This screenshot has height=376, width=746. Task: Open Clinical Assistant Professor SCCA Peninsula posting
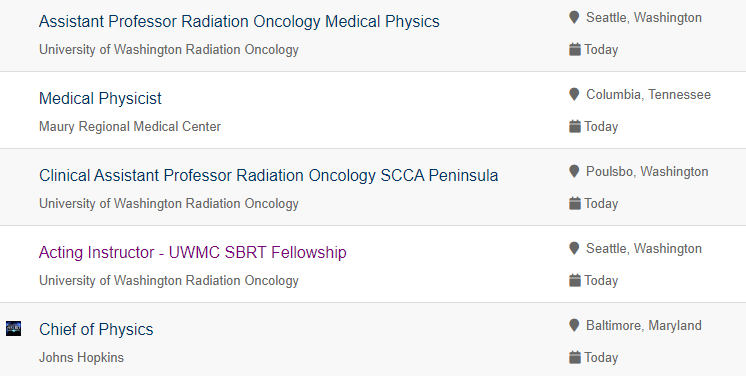coord(268,176)
